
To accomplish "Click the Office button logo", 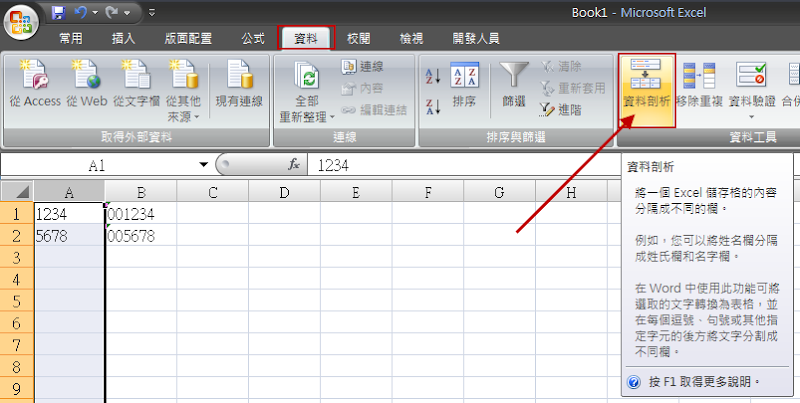I will (21, 22).
